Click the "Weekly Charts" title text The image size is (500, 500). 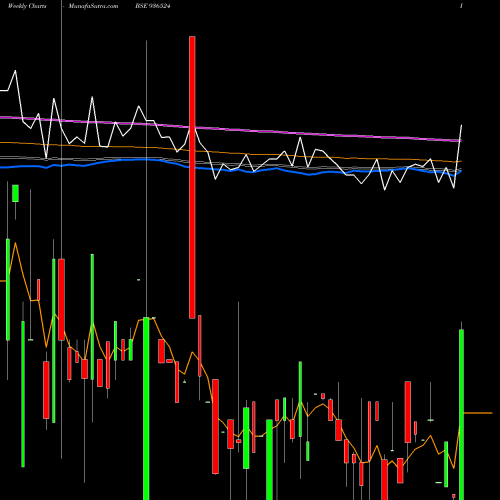27,6
